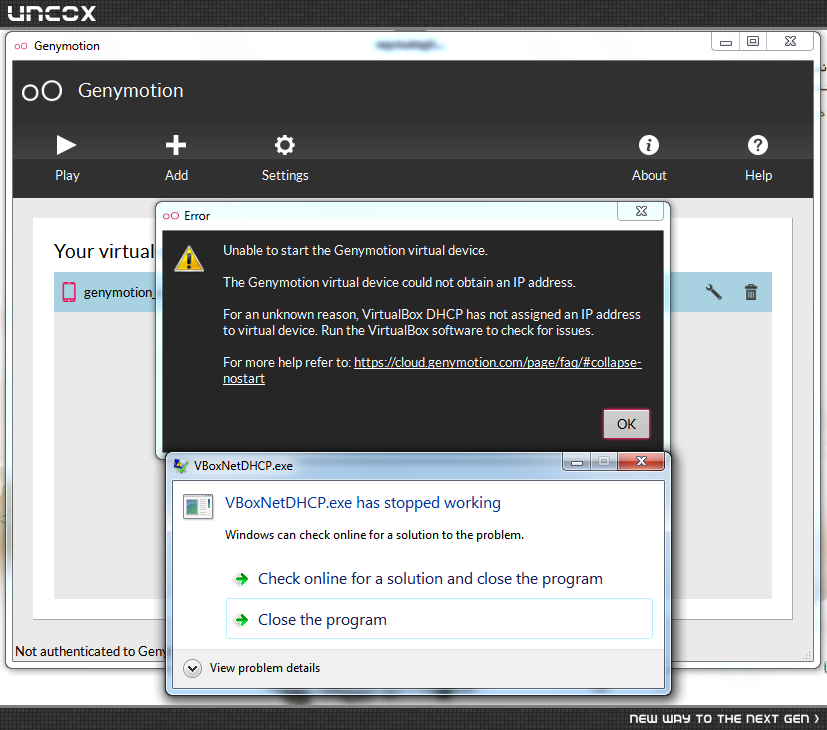Expand View problem details chevron
The width and height of the screenshot is (827, 730).
coord(193,668)
